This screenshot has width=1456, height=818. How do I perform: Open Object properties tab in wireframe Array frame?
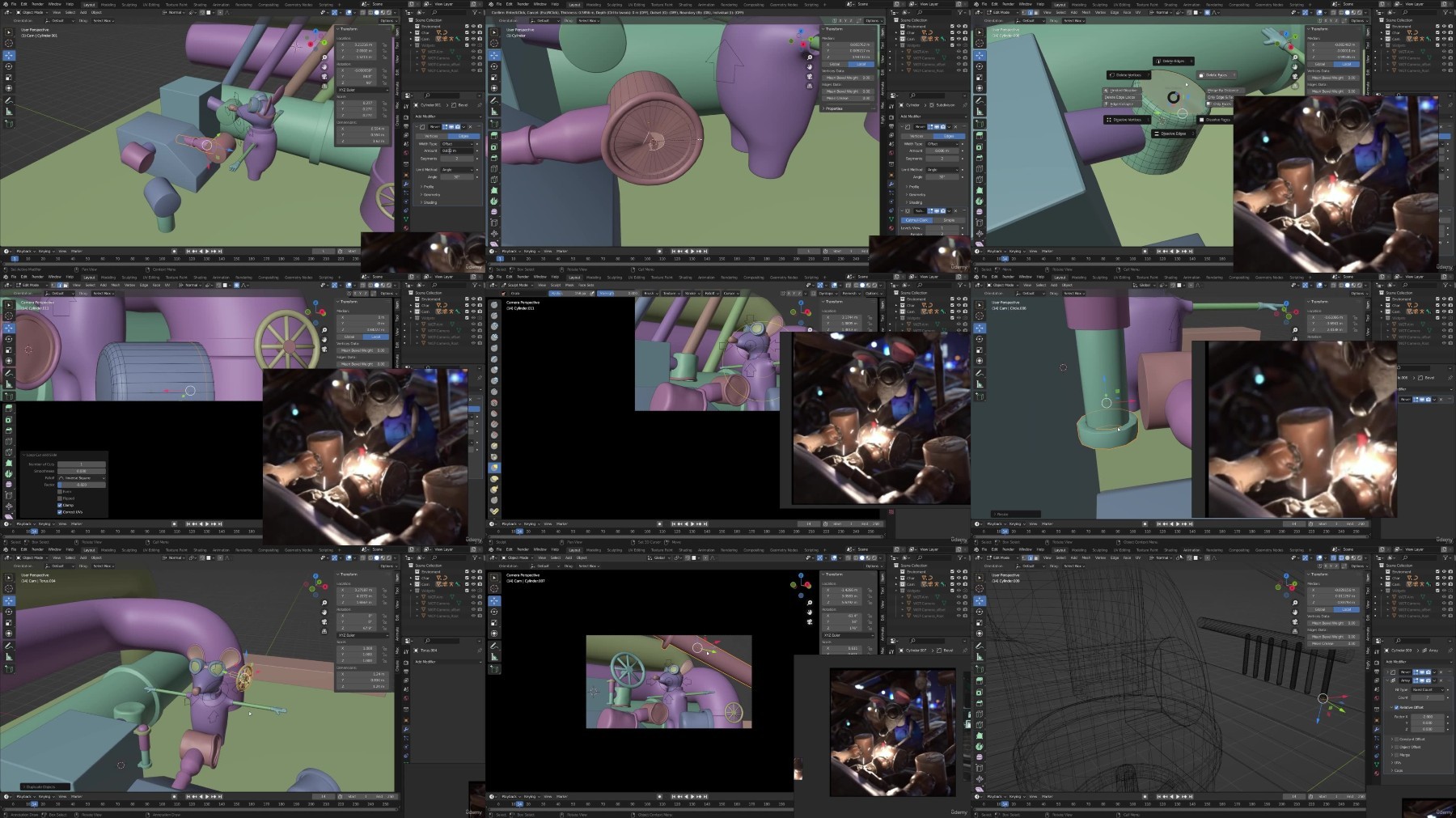coord(1377,720)
